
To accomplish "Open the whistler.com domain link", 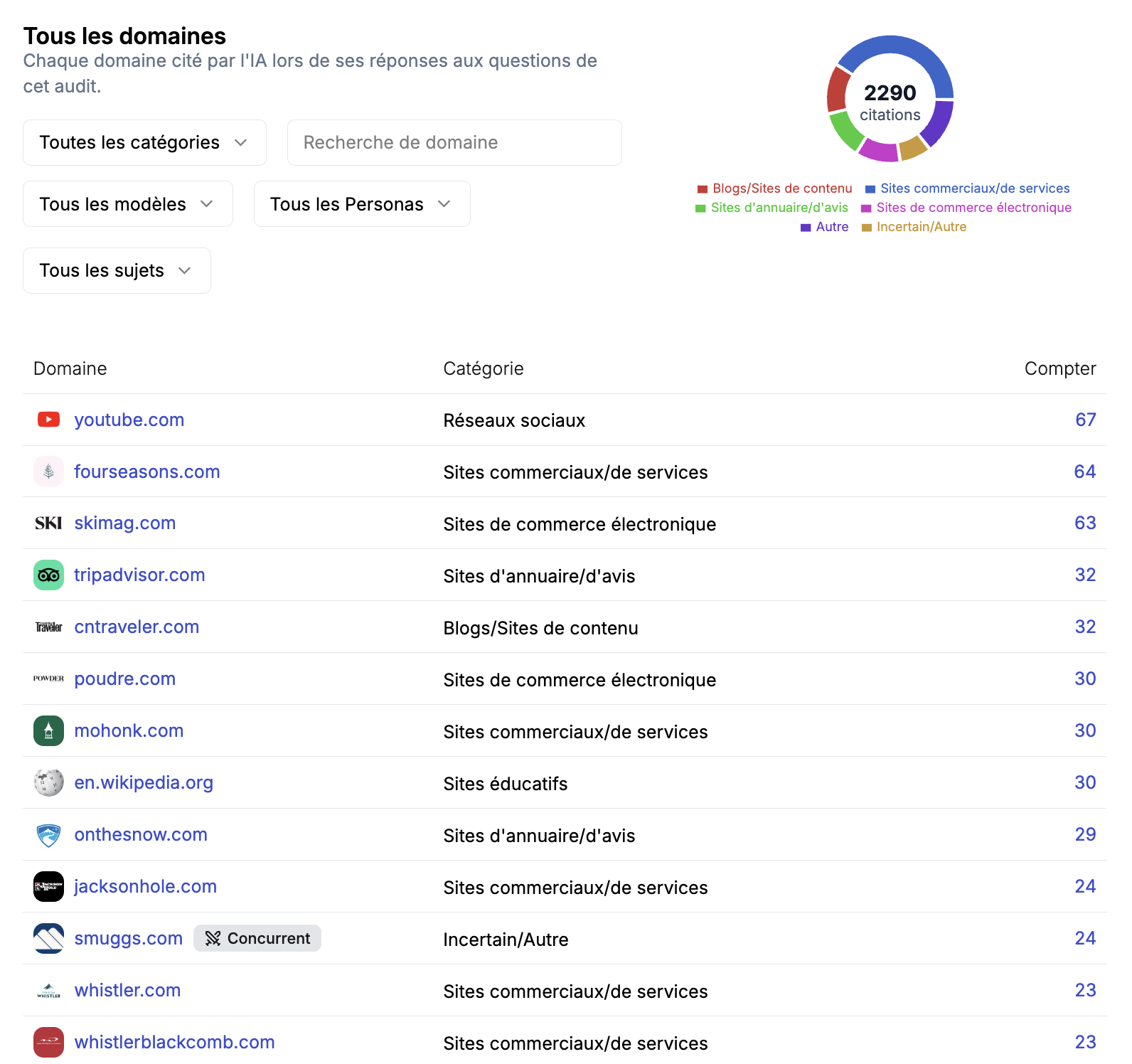I will pyautogui.click(x=127, y=990).
